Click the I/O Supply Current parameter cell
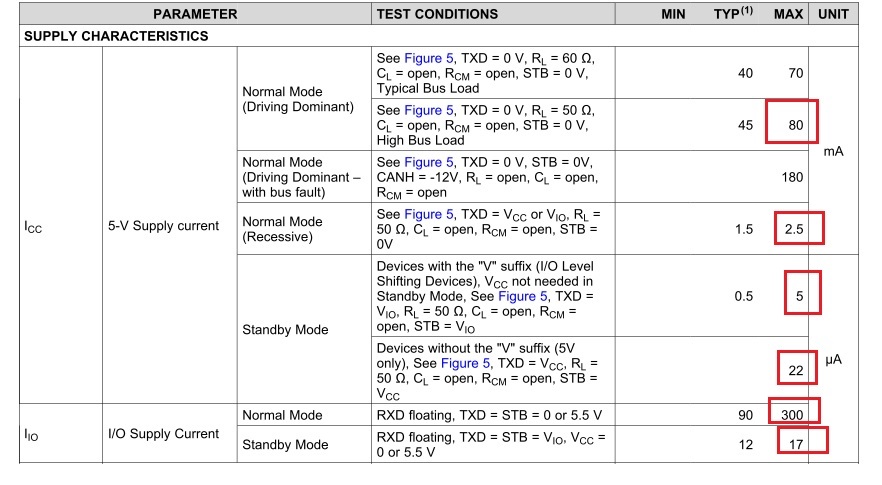882x485 pixels. click(x=163, y=434)
